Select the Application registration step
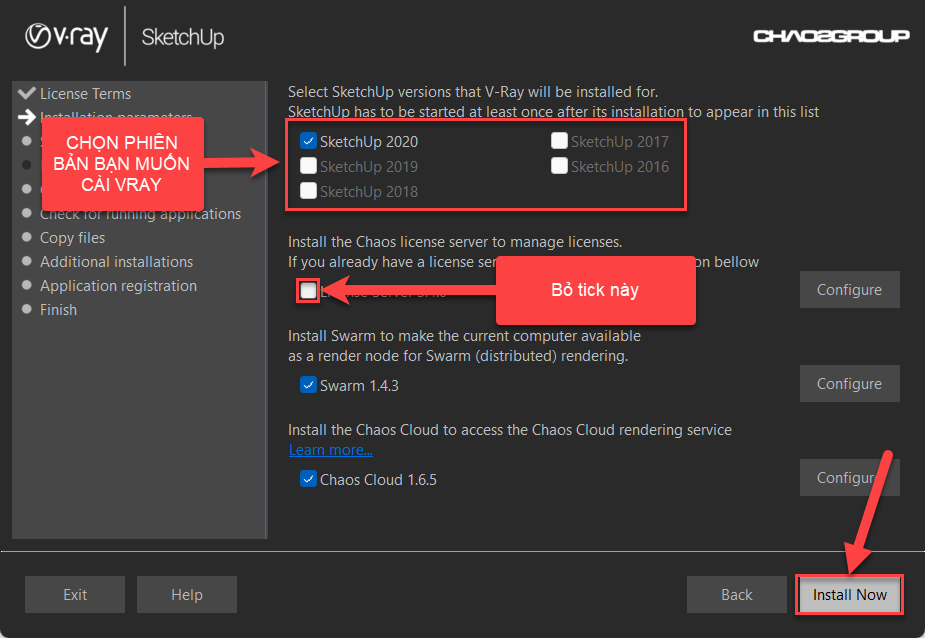This screenshot has width=925, height=638. click(118, 286)
